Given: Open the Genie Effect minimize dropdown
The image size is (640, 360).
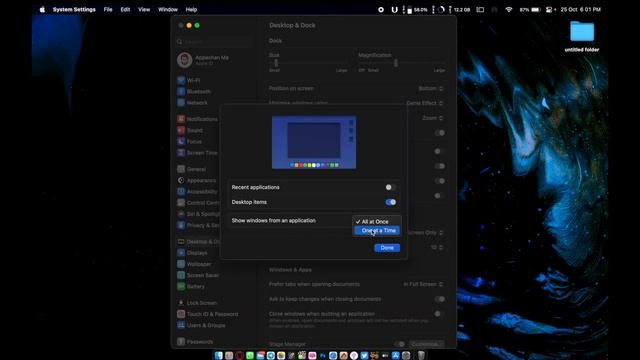Looking at the screenshot, I should click(424, 103).
